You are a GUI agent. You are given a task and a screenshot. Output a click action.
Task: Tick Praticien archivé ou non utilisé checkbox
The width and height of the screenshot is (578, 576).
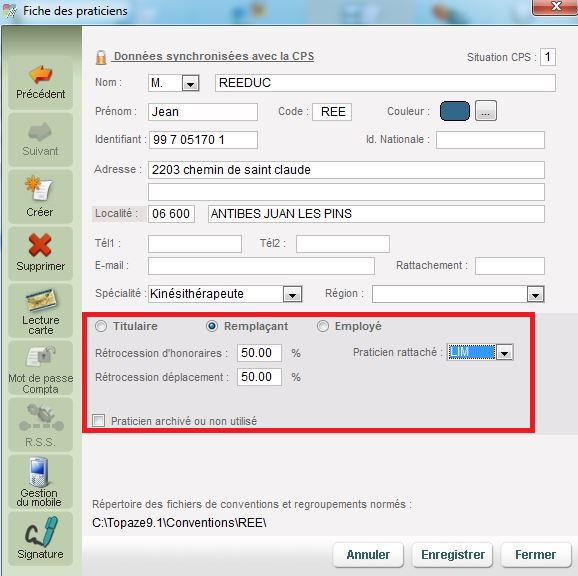click(x=98, y=420)
